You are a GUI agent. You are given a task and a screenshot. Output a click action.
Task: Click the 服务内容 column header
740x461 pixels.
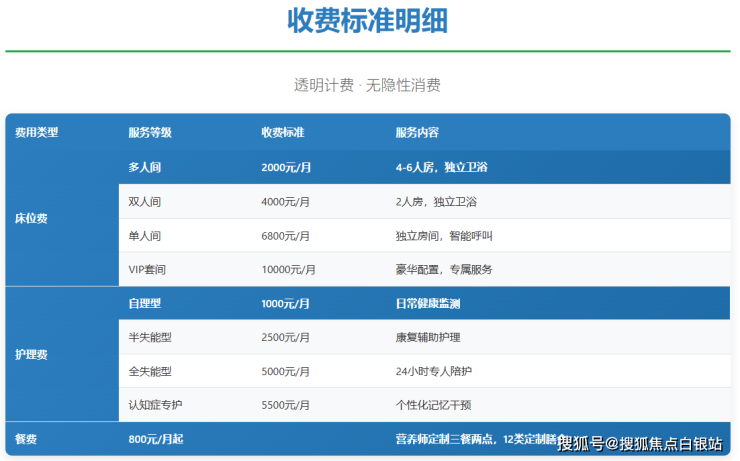pyautogui.click(x=417, y=132)
